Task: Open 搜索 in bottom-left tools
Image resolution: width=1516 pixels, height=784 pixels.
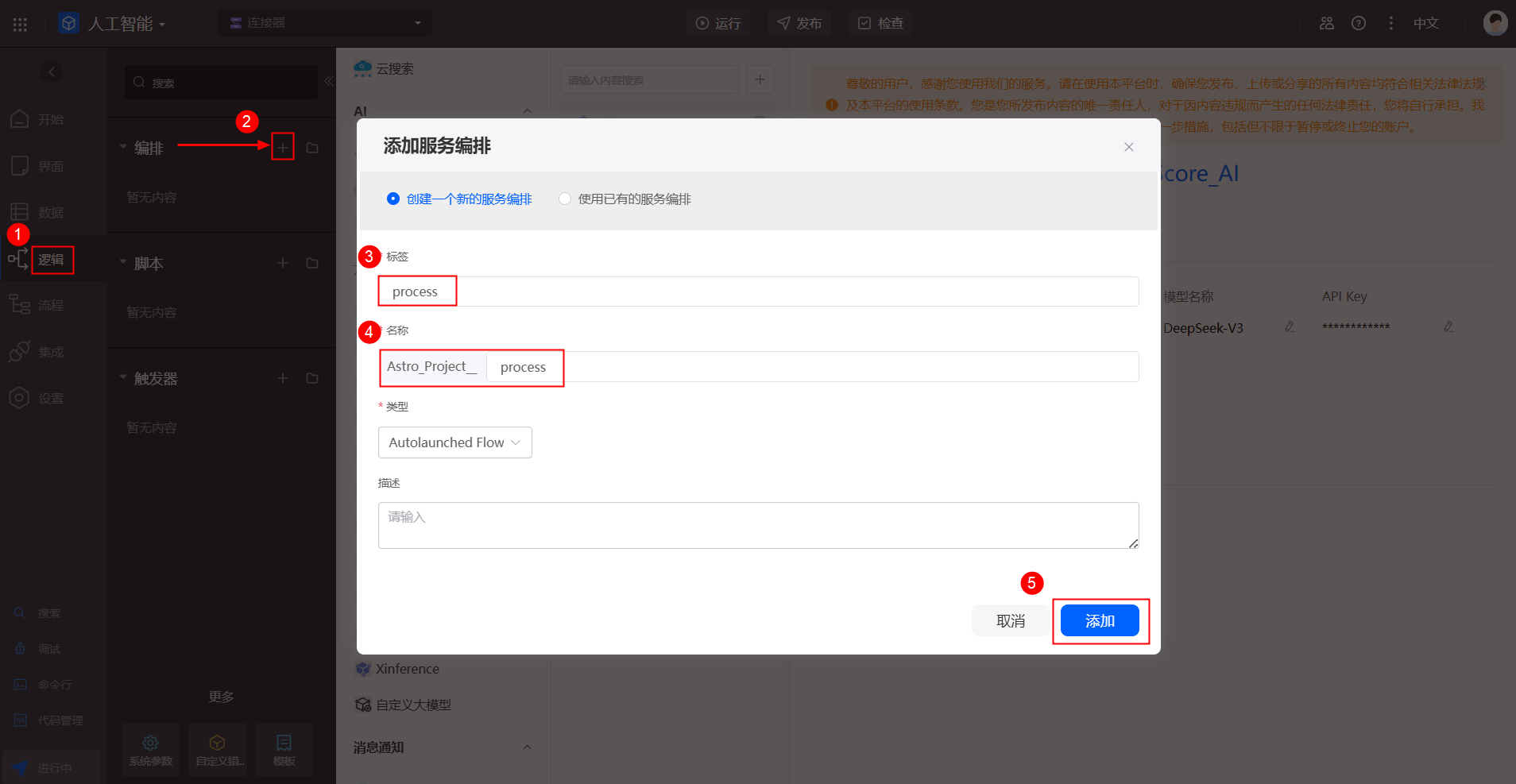Action: [x=38, y=613]
